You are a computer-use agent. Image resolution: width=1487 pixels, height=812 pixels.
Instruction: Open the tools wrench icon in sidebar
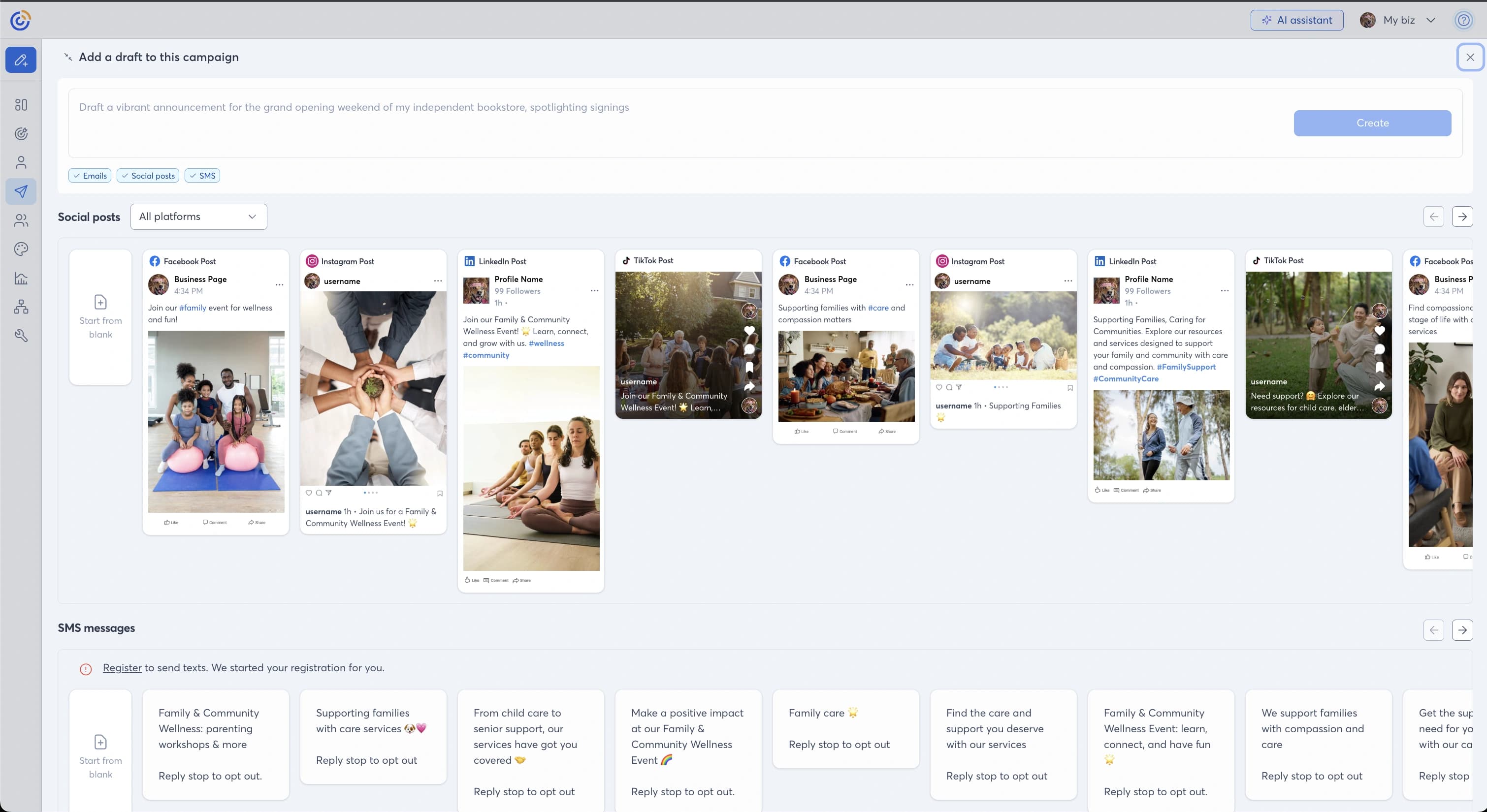[x=21, y=335]
